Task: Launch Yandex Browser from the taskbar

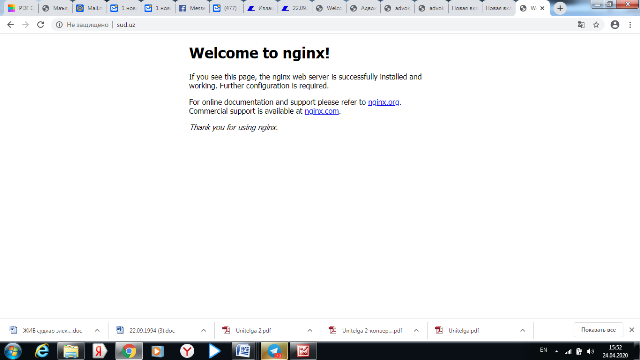Action: [187, 351]
